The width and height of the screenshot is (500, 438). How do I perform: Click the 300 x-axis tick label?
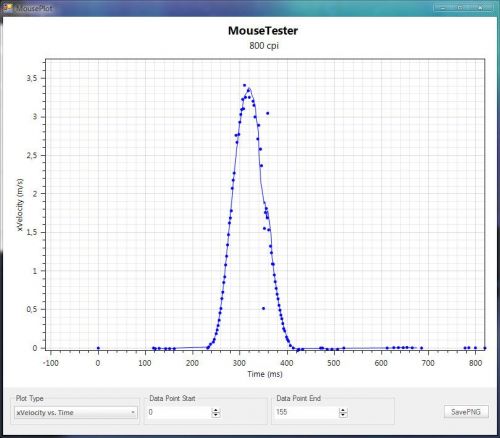(239, 363)
